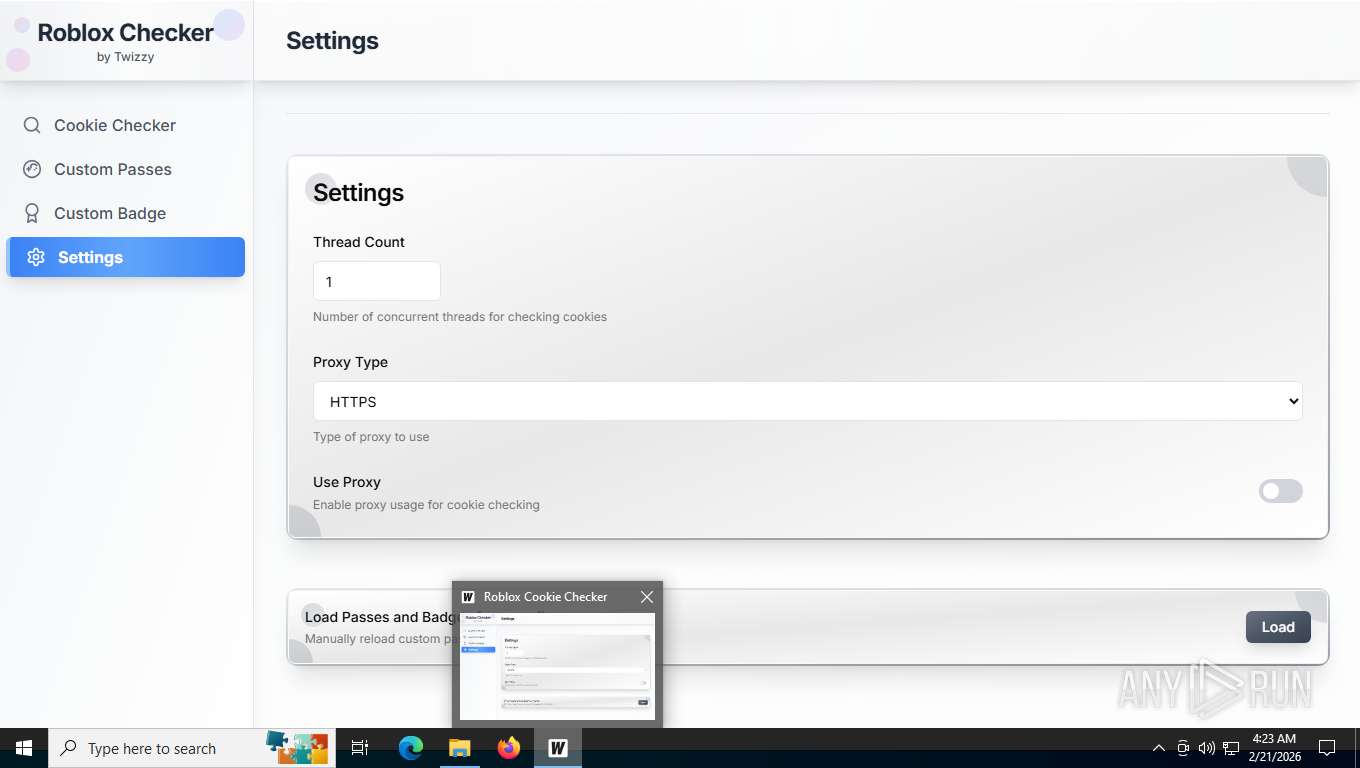Click the Roblox Checker logo title
This screenshot has width=1360, height=768.
[x=125, y=32]
